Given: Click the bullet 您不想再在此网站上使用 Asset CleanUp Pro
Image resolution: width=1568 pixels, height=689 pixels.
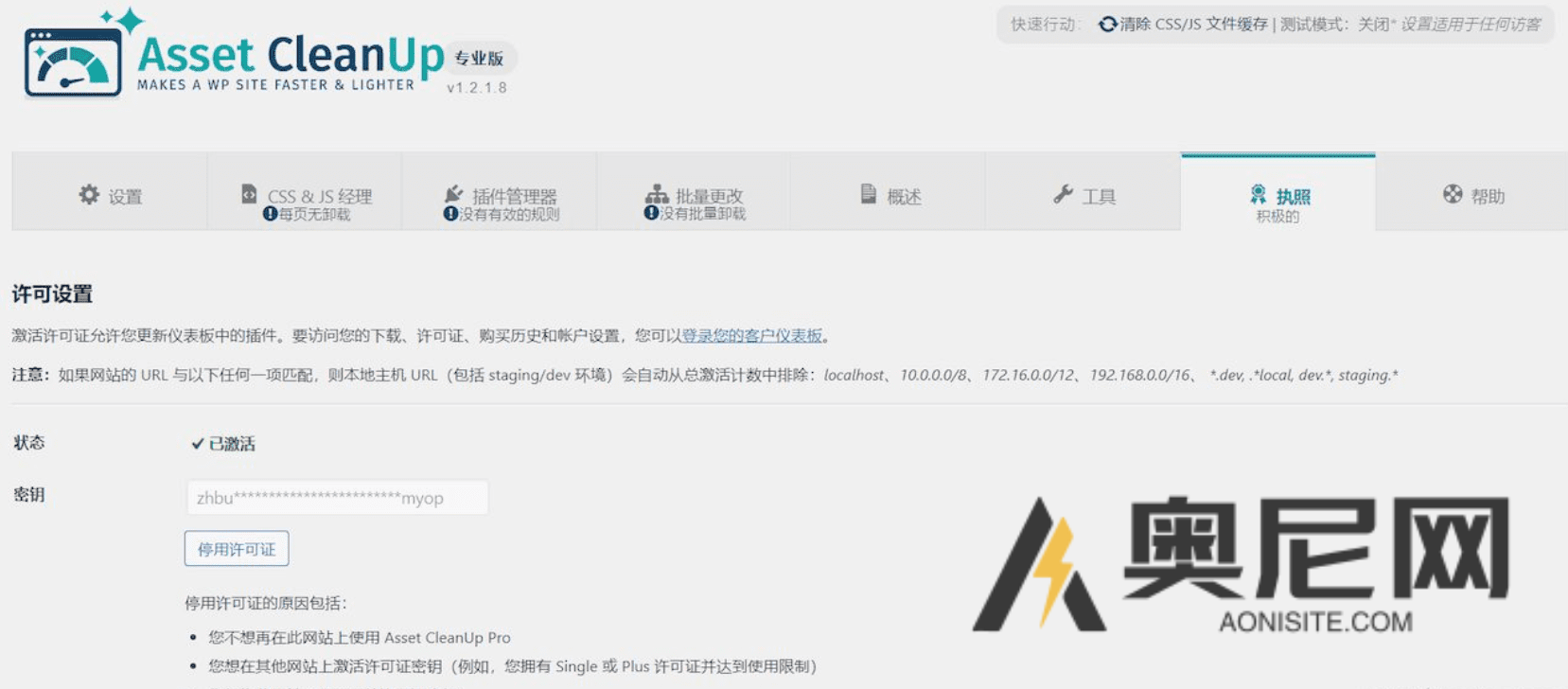Looking at the screenshot, I should (x=360, y=638).
